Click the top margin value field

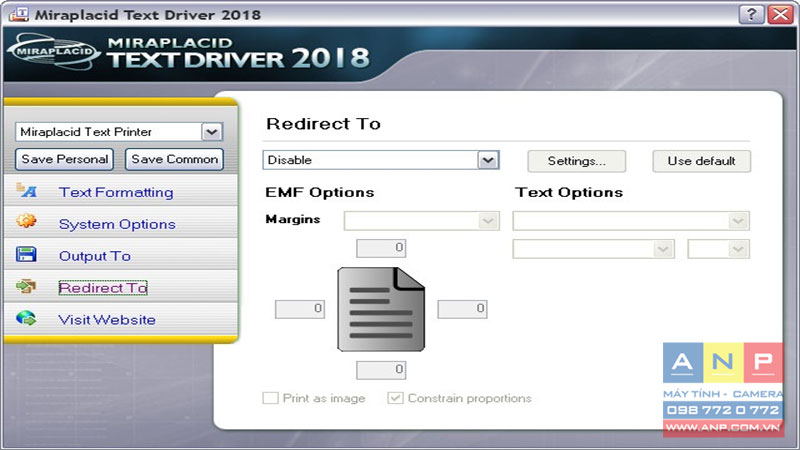click(381, 248)
